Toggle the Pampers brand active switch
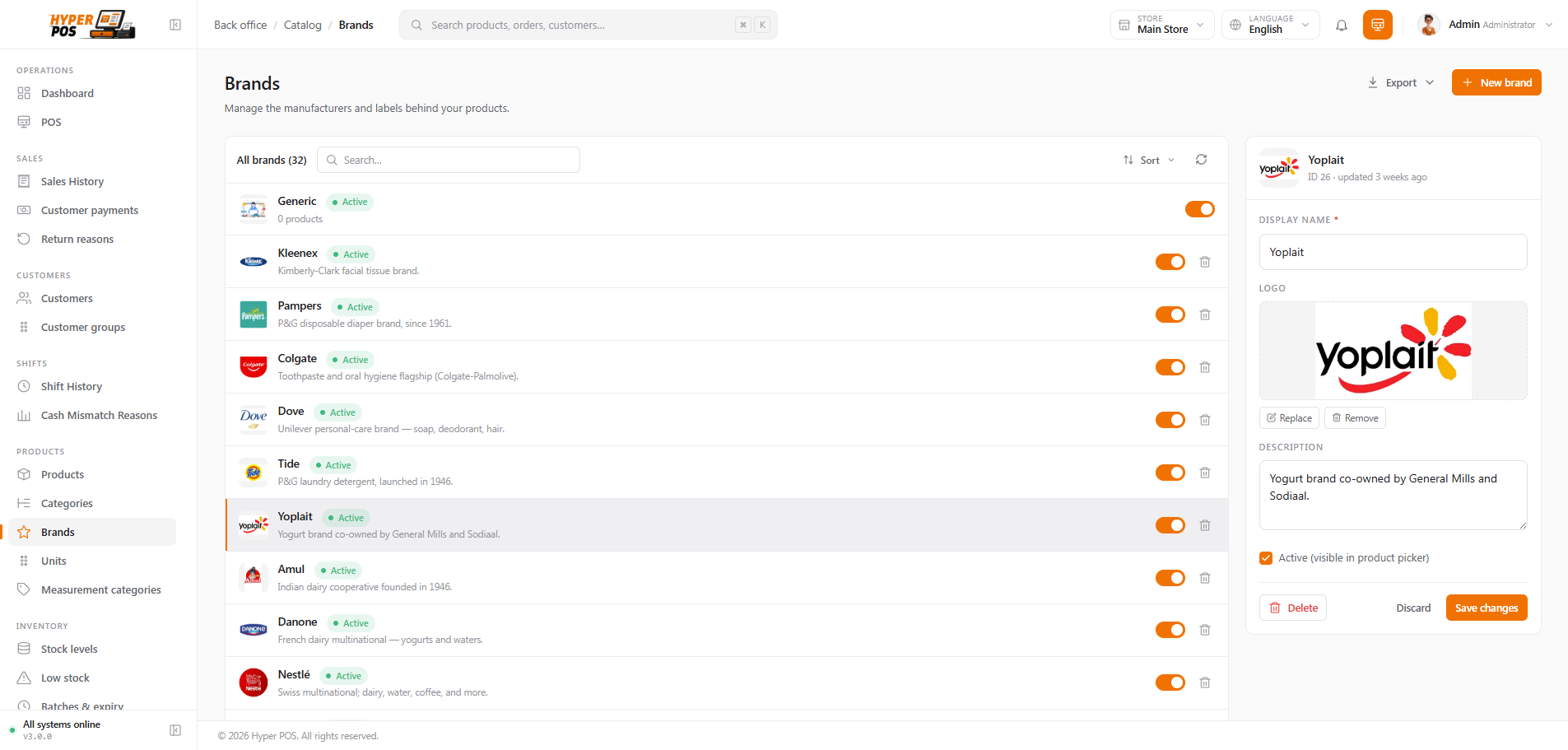Screen dimensions: 1568x750 click(1170, 314)
